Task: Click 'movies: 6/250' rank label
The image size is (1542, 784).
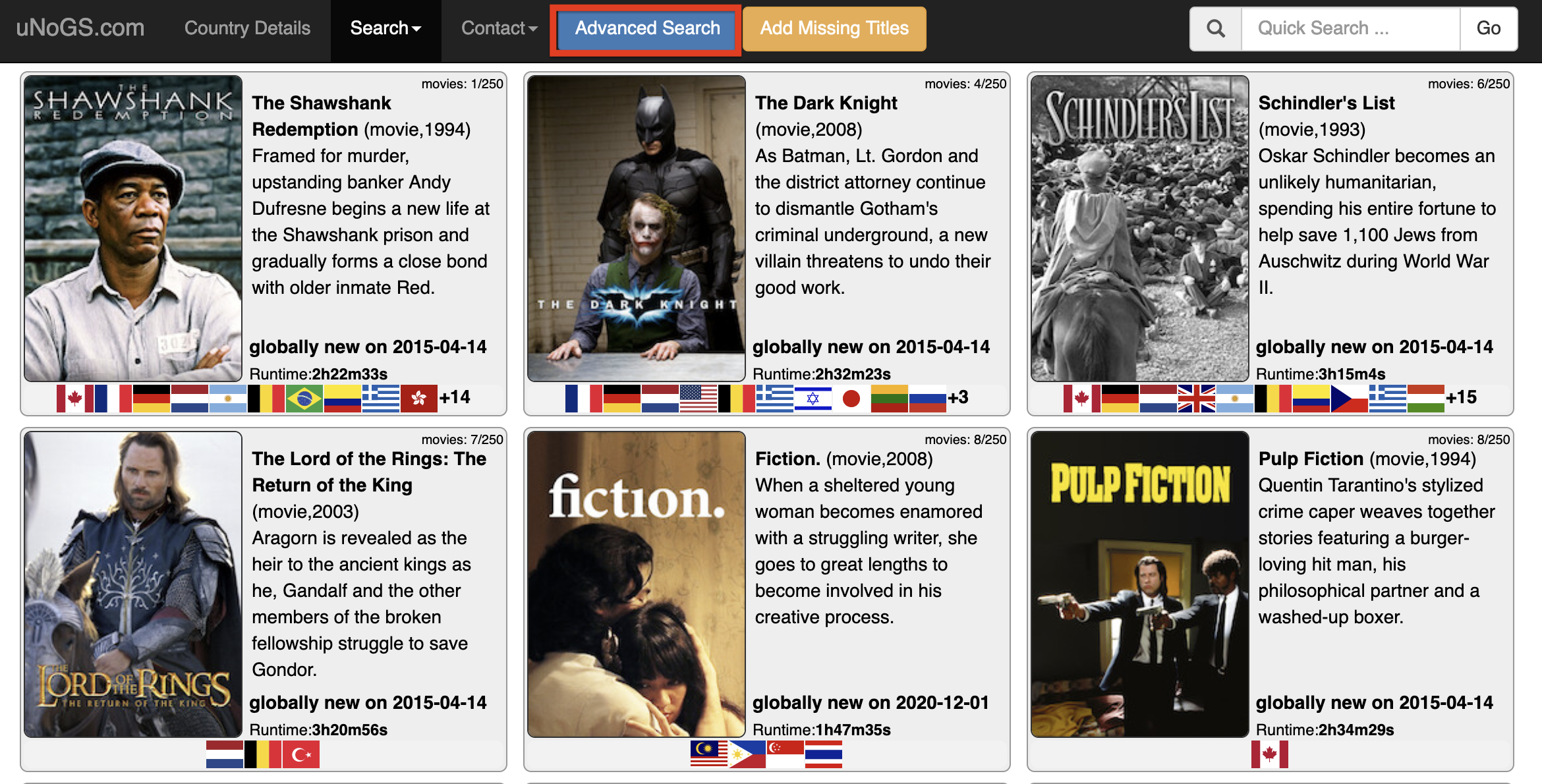Action: click(1469, 84)
